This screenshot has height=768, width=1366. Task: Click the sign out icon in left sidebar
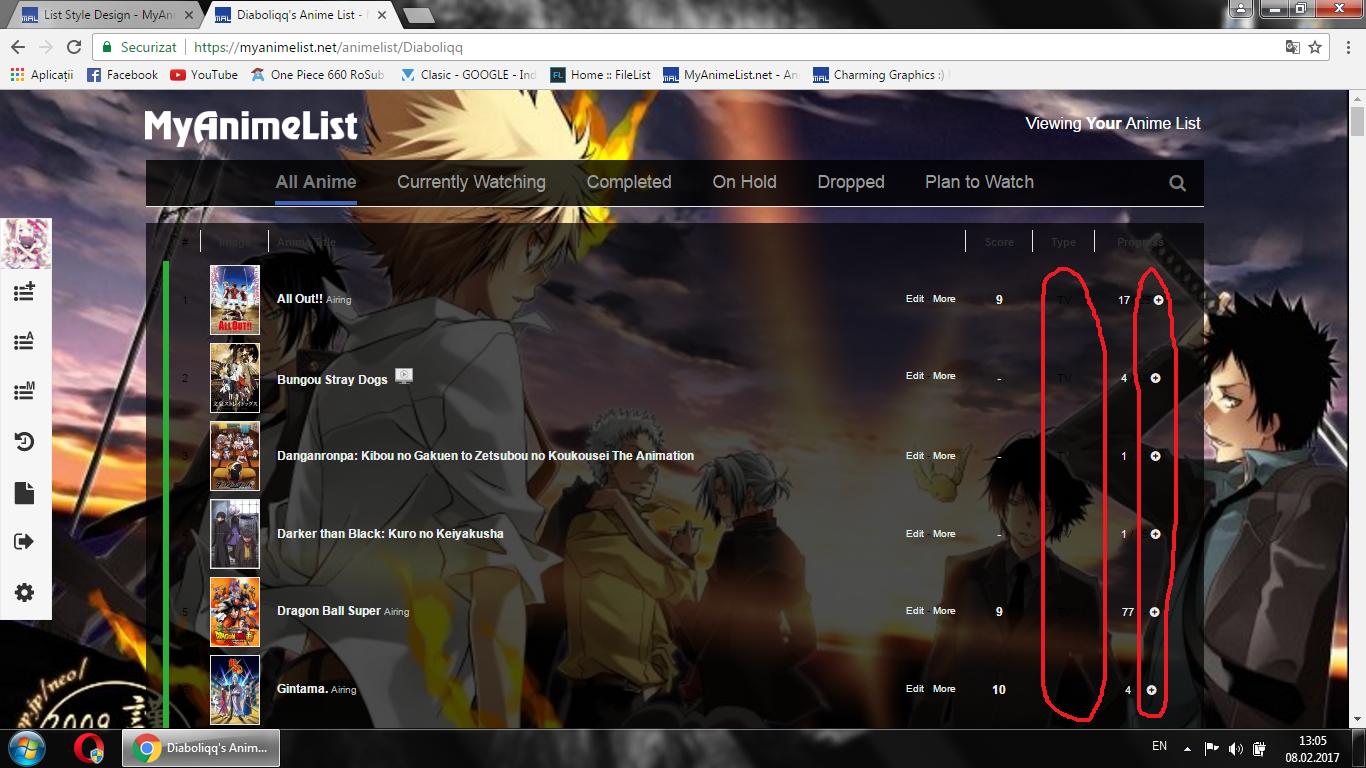[x=25, y=541]
